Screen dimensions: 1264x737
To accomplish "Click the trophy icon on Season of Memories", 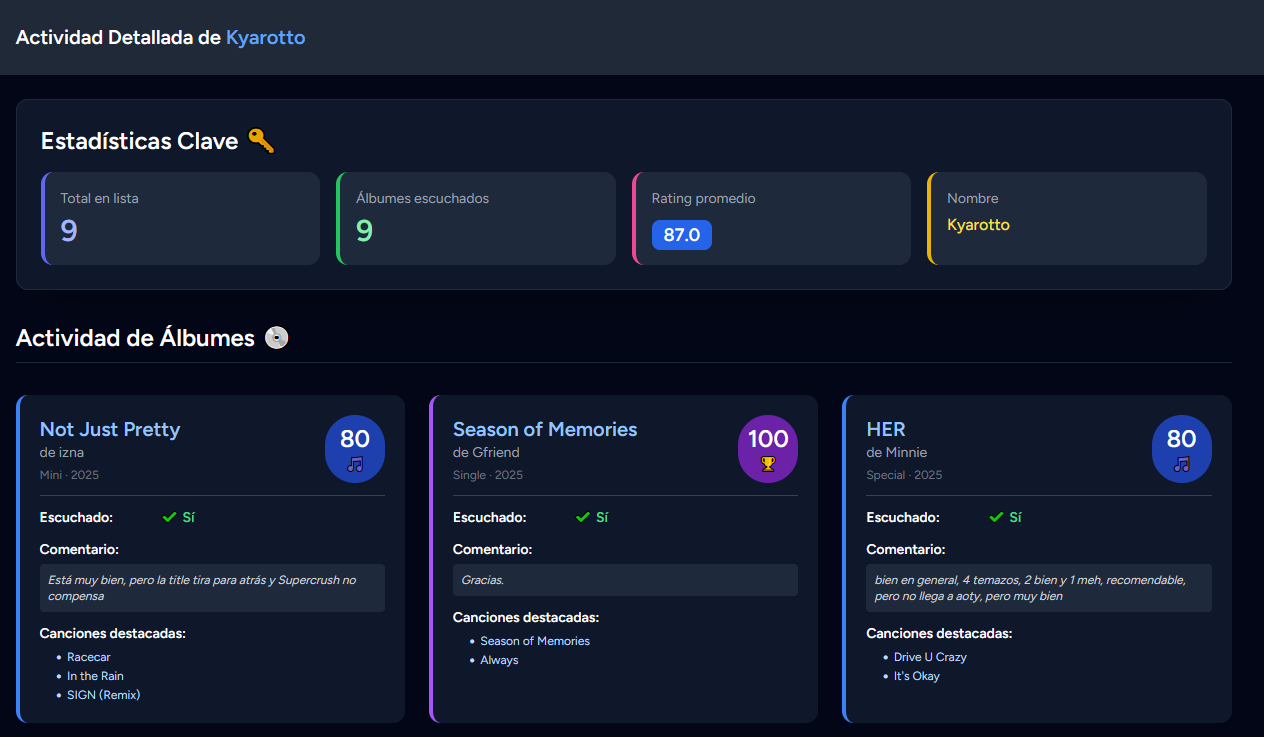I will (x=768, y=464).
